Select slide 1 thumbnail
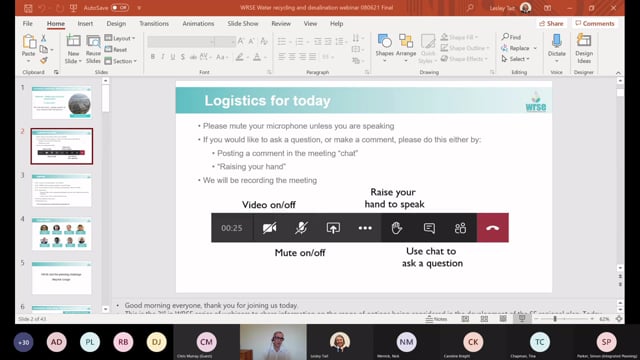This screenshot has height=360, width=640. [62, 102]
